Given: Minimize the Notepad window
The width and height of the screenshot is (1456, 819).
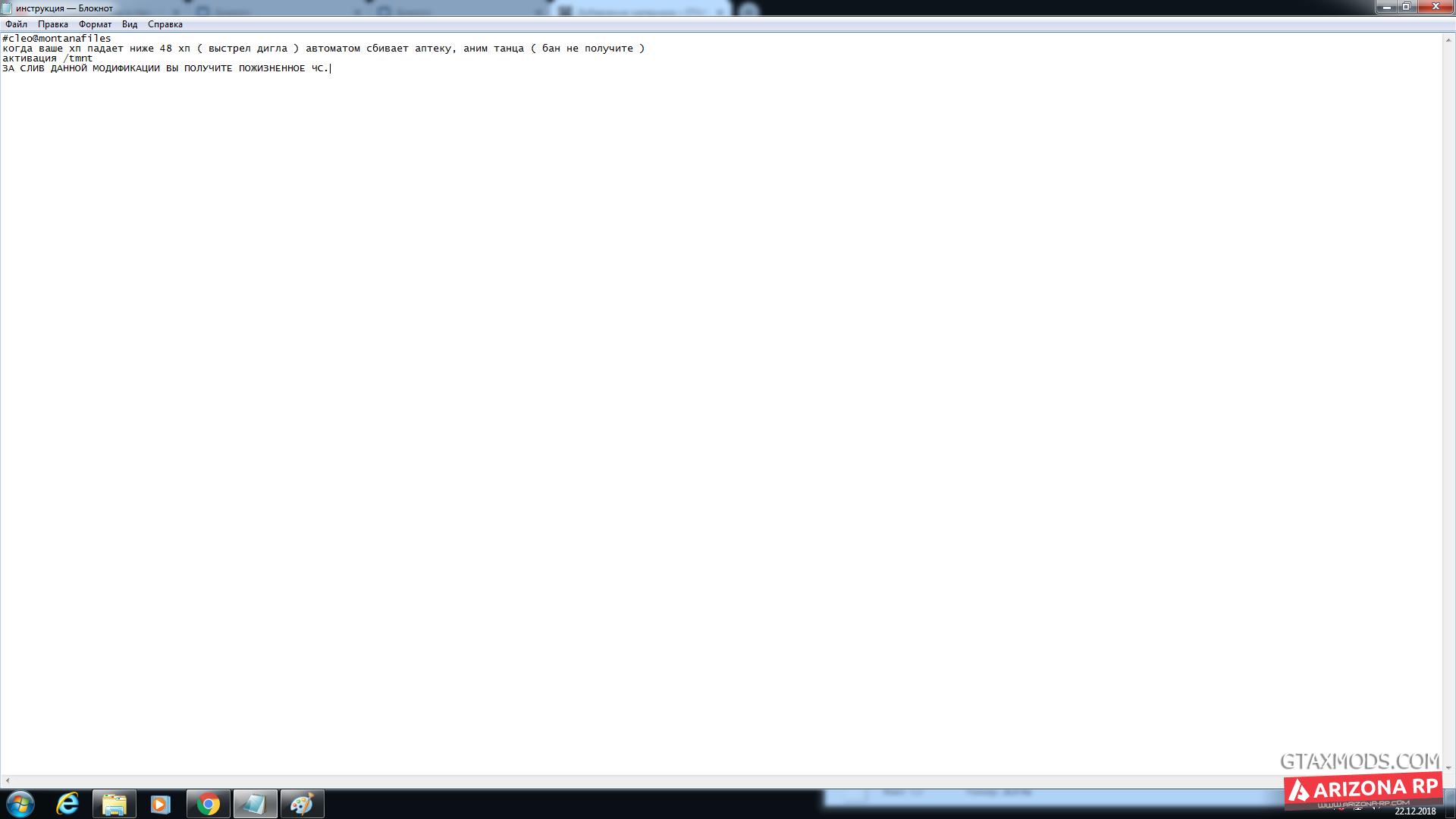Looking at the screenshot, I should 1387,7.
